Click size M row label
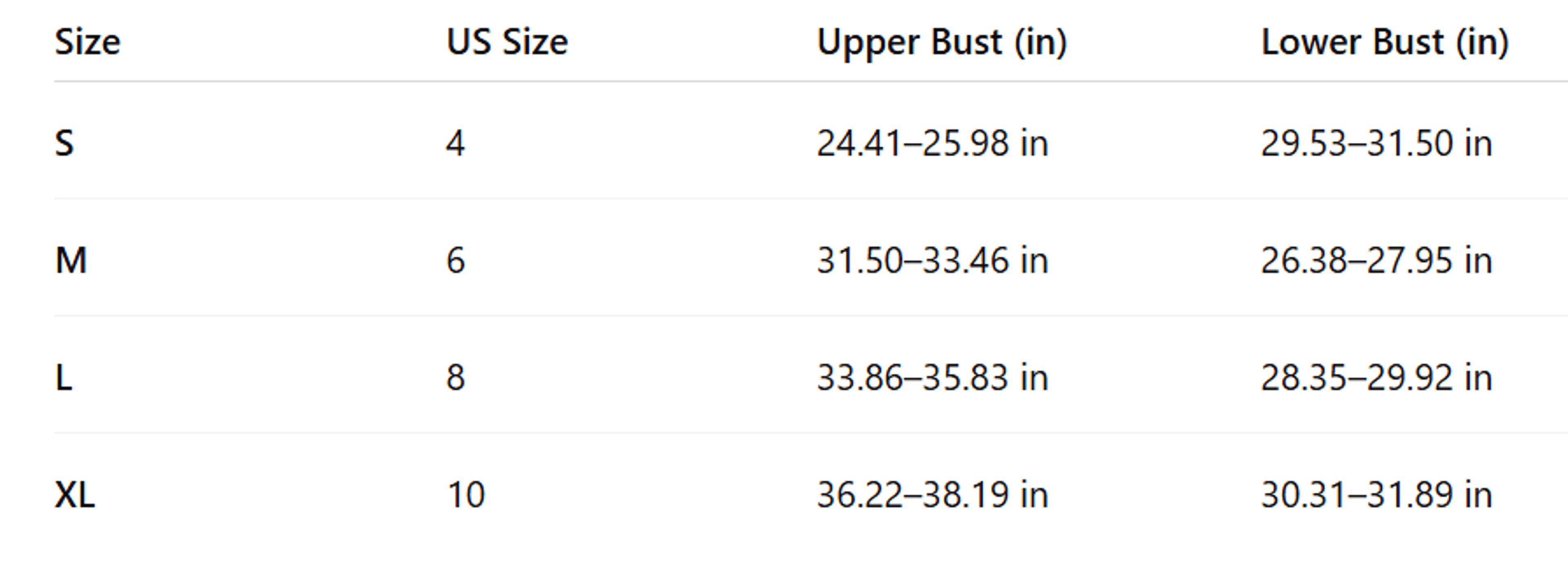The image size is (1568, 572). pos(71,261)
